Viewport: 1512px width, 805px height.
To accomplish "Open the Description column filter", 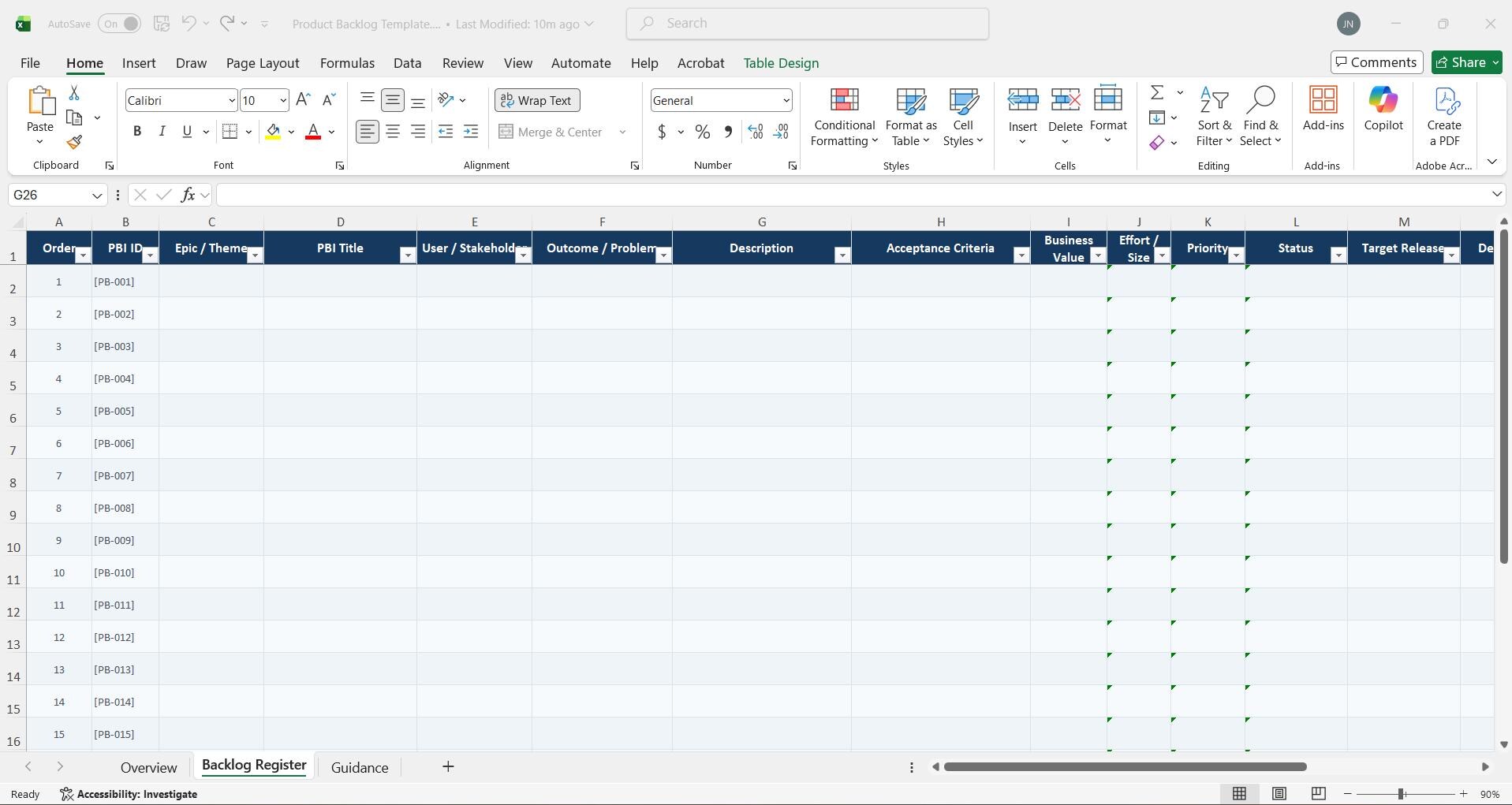I will click(x=842, y=255).
